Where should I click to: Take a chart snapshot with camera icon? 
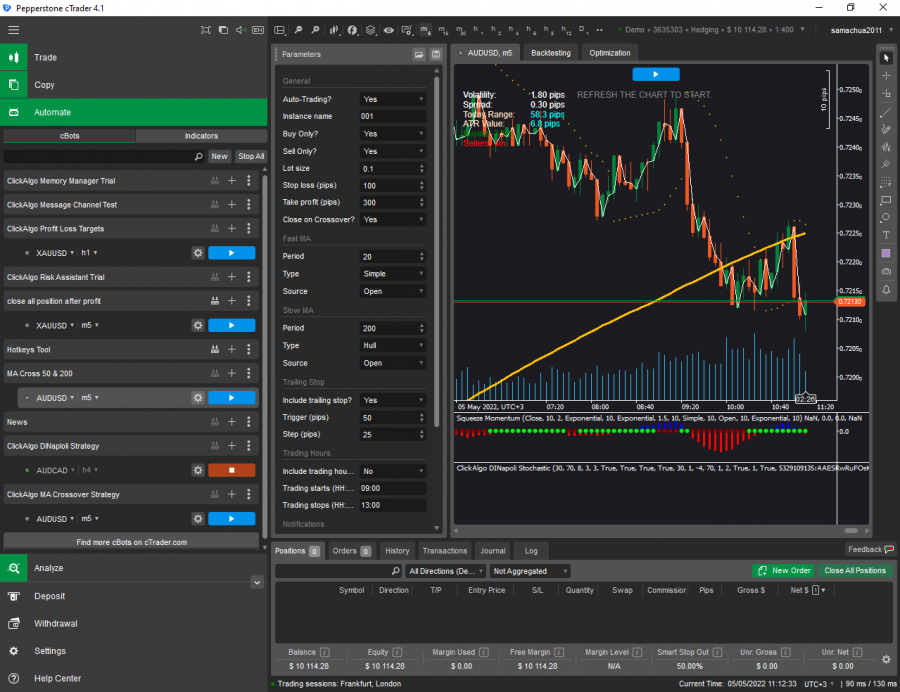(x=886, y=271)
